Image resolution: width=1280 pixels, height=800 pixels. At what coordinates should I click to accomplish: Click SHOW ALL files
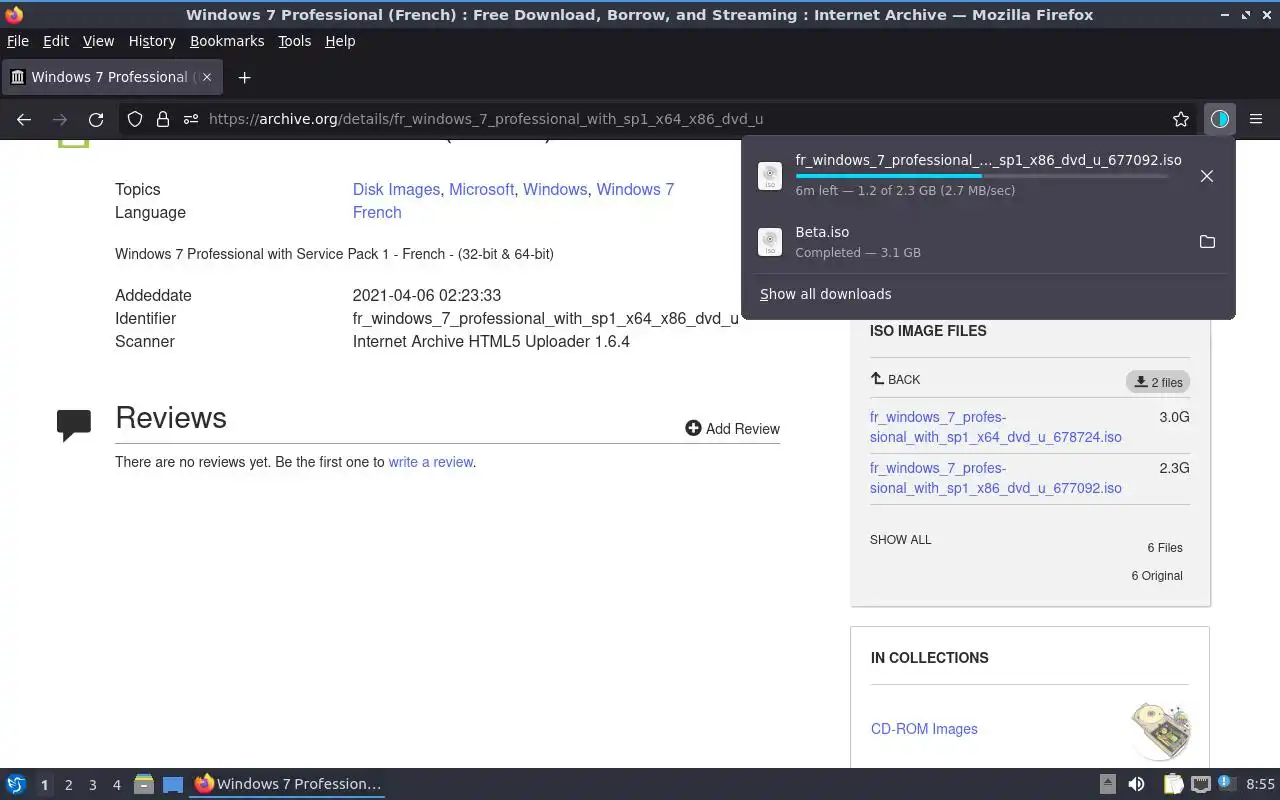(x=900, y=540)
